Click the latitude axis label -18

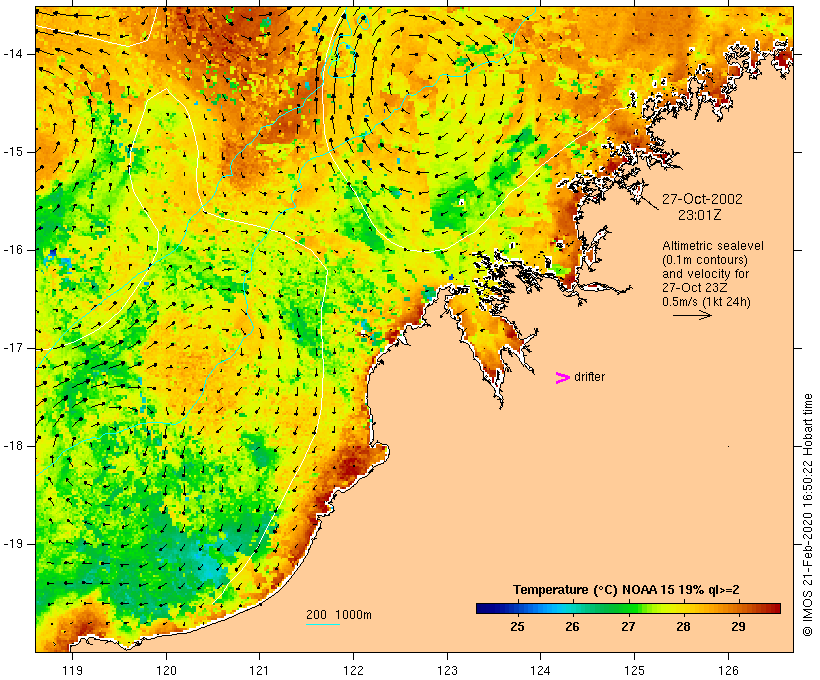12,446
